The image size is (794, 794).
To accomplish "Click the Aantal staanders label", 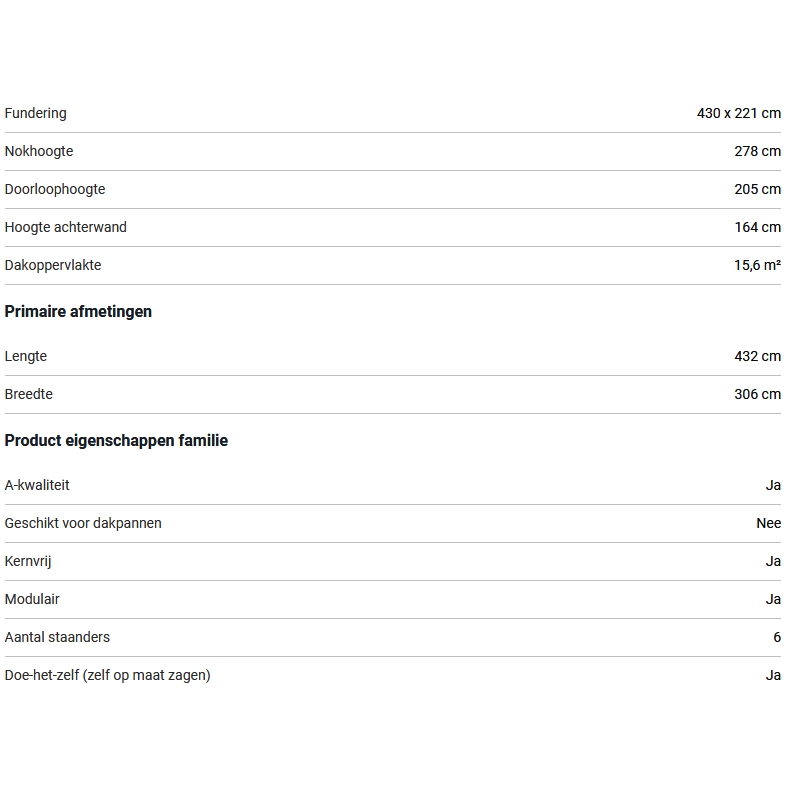I will (x=57, y=638).
